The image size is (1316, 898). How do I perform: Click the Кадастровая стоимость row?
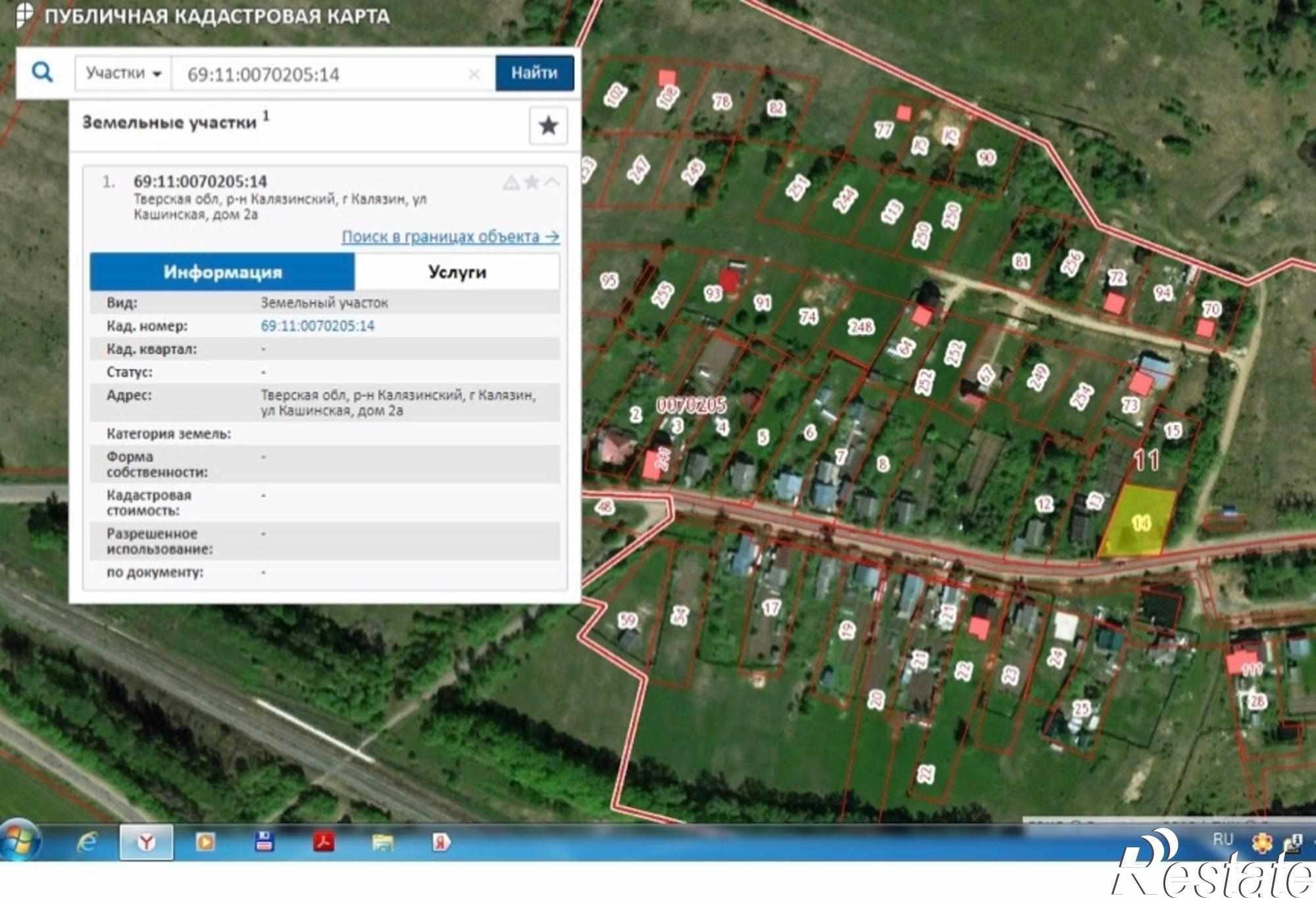point(325,503)
